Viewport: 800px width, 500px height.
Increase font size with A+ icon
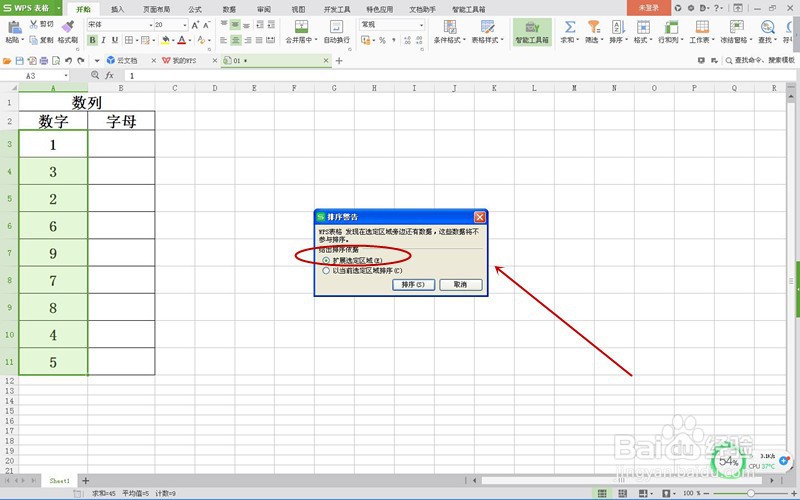coord(195,25)
